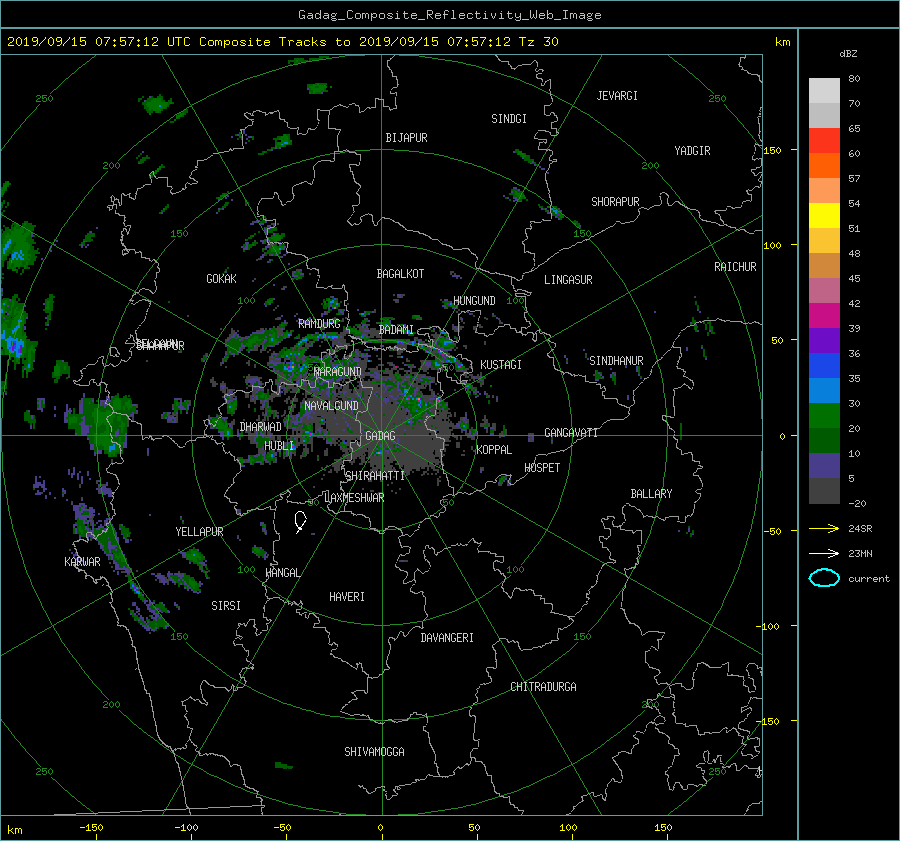
Task: Click the 80 value in the dBZ legend
Action: pyautogui.click(x=854, y=79)
